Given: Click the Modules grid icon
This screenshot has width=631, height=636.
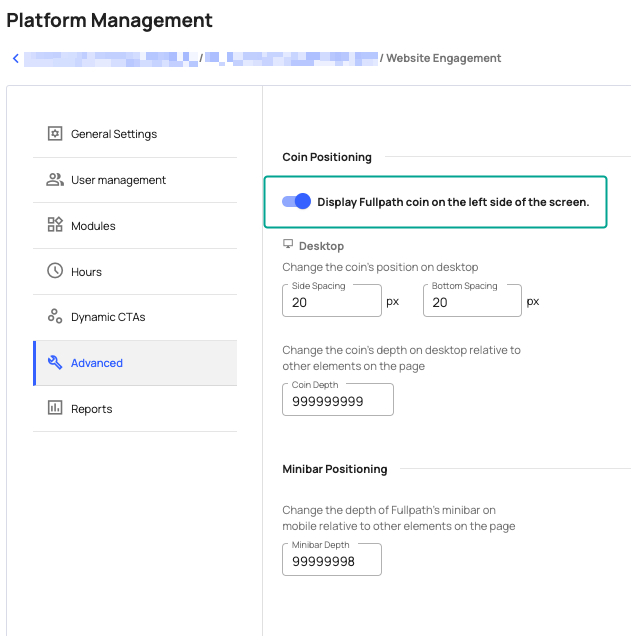Looking at the screenshot, I should 55,226.
